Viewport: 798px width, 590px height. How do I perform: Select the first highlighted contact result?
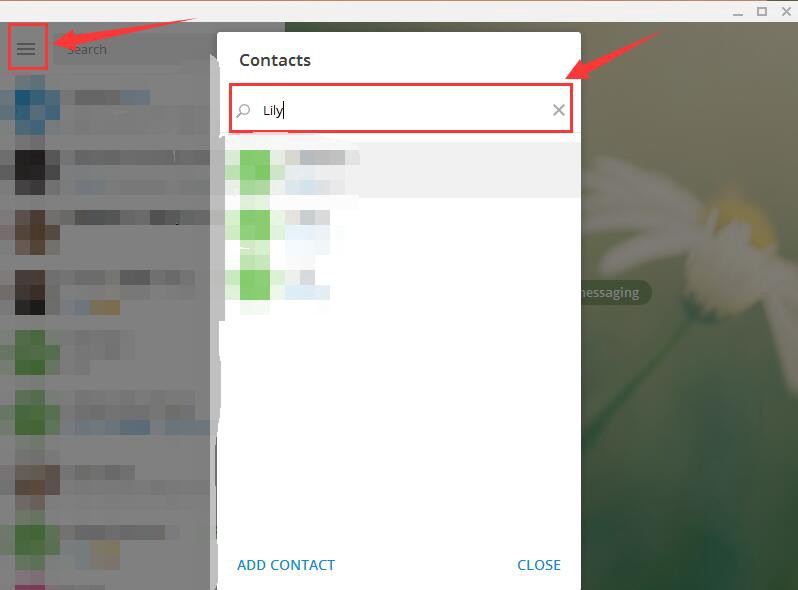(x=399, y=170)
